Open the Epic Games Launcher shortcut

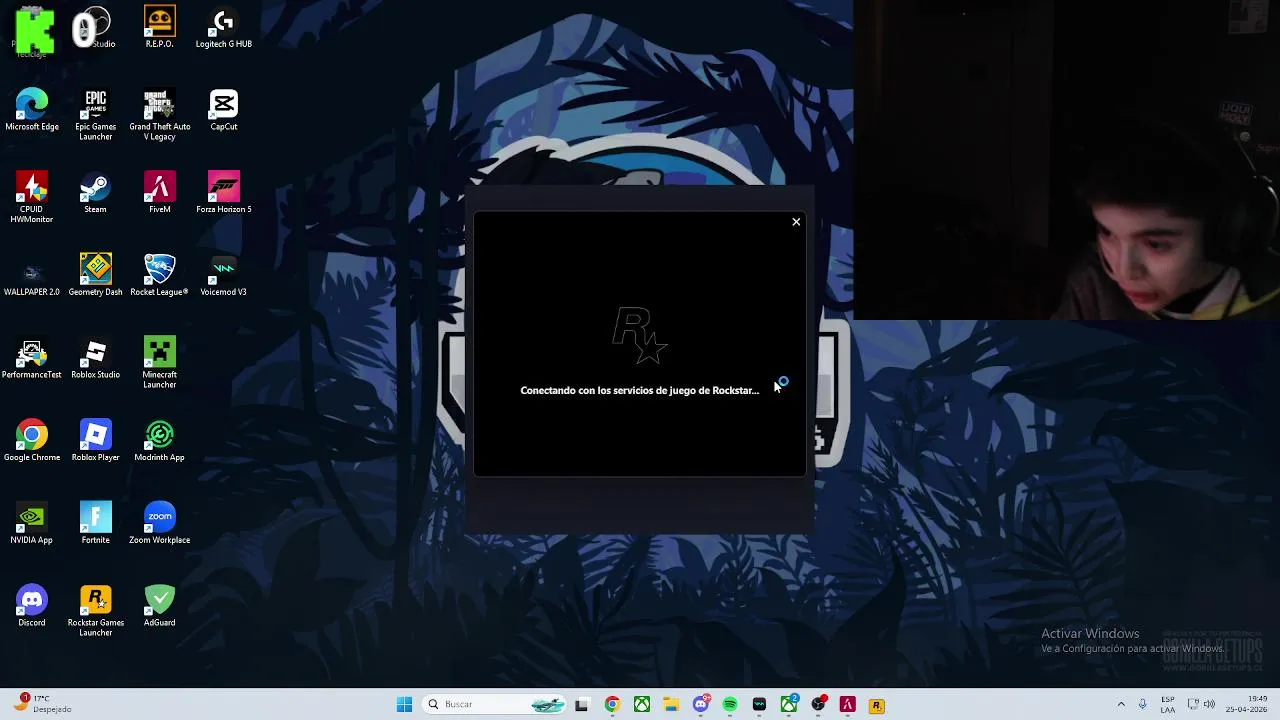pos(95,115)
